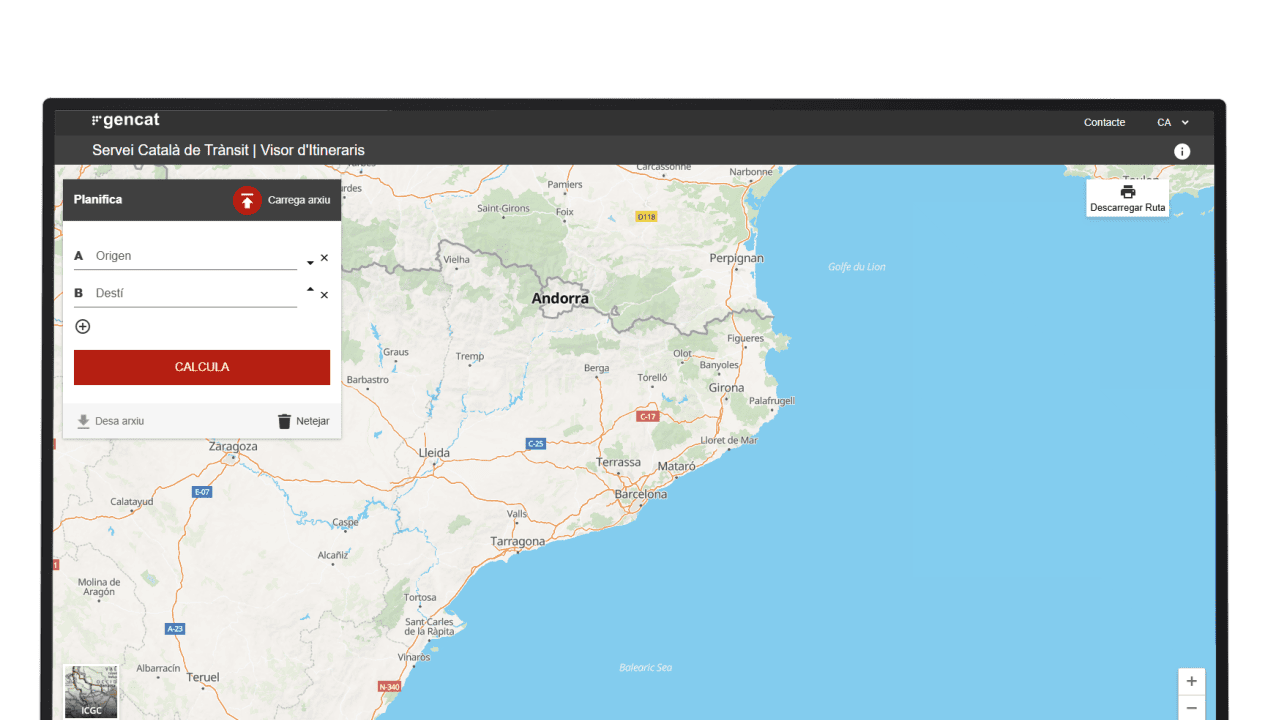Click the gencat logo
This screenshot has width=1280, height=720.
pyautogui.click(x=126, y=120)
